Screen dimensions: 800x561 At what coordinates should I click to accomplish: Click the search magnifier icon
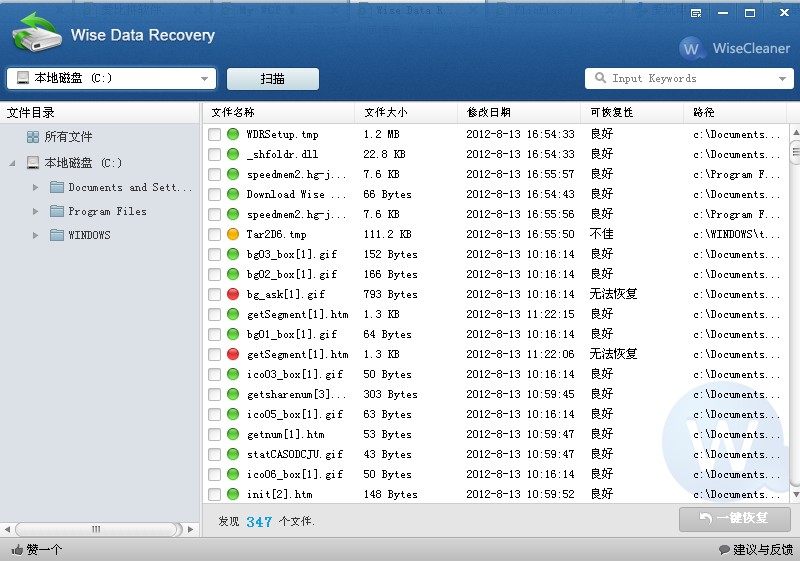pos(601,78)
